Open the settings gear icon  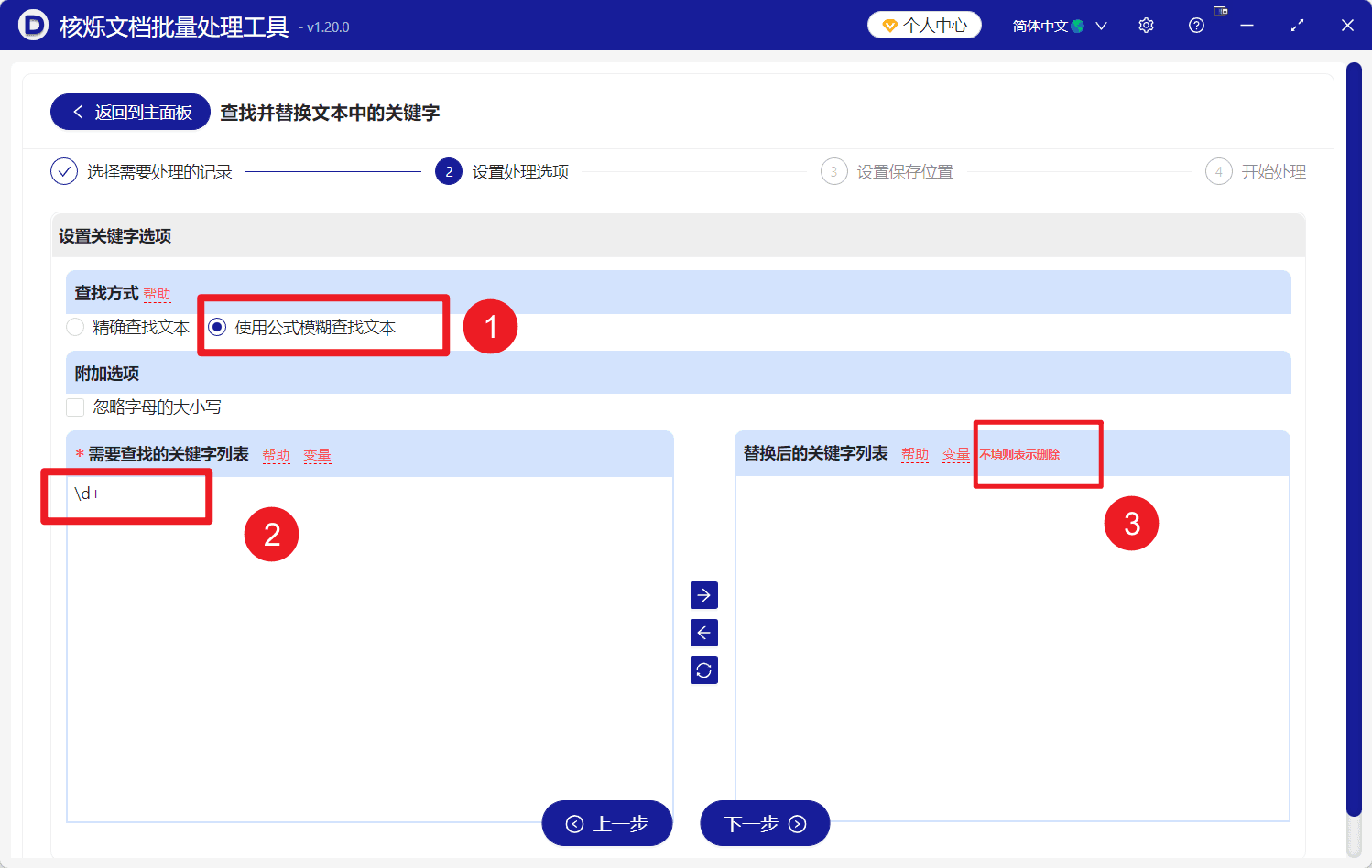(x=1146, y=25)
